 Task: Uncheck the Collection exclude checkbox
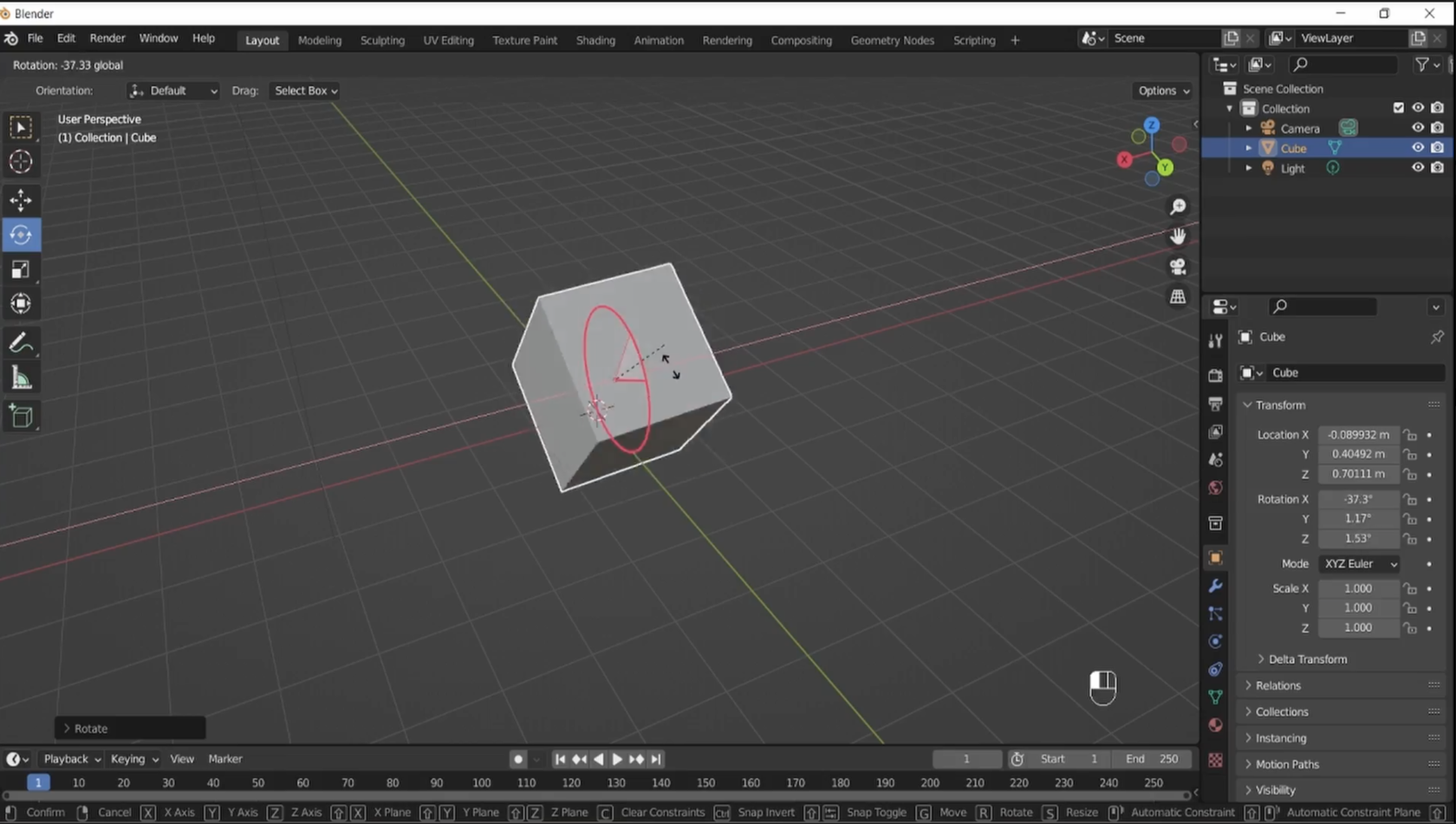tap(1398, 108)
